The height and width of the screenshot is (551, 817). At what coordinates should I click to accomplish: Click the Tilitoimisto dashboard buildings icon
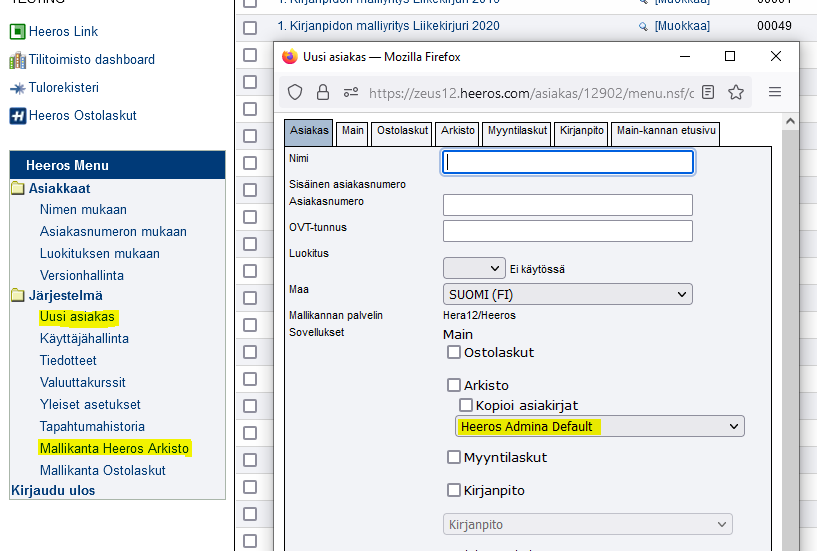coord(17,60)
